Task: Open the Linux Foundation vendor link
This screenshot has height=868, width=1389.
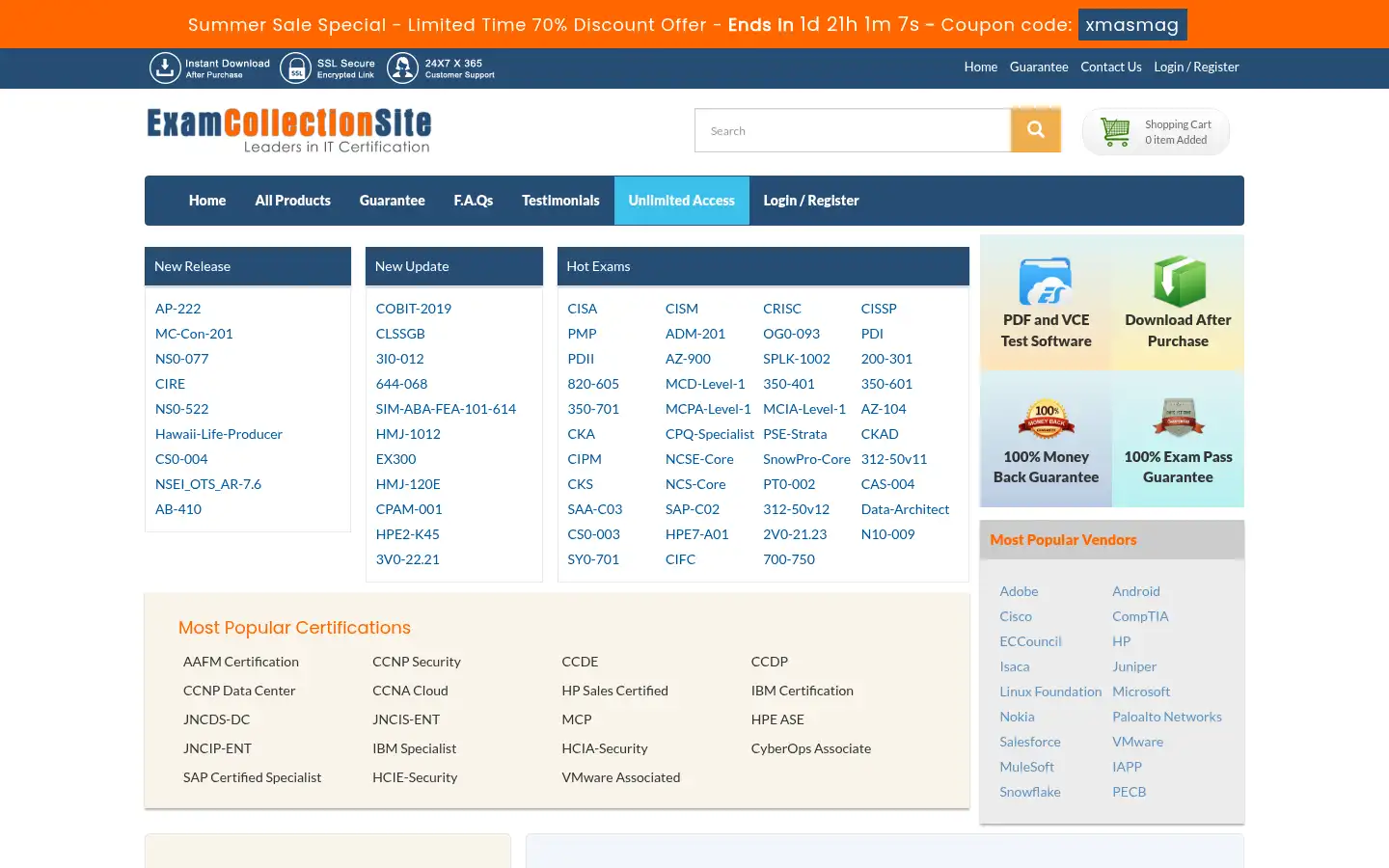Action: pos(1050,692)
